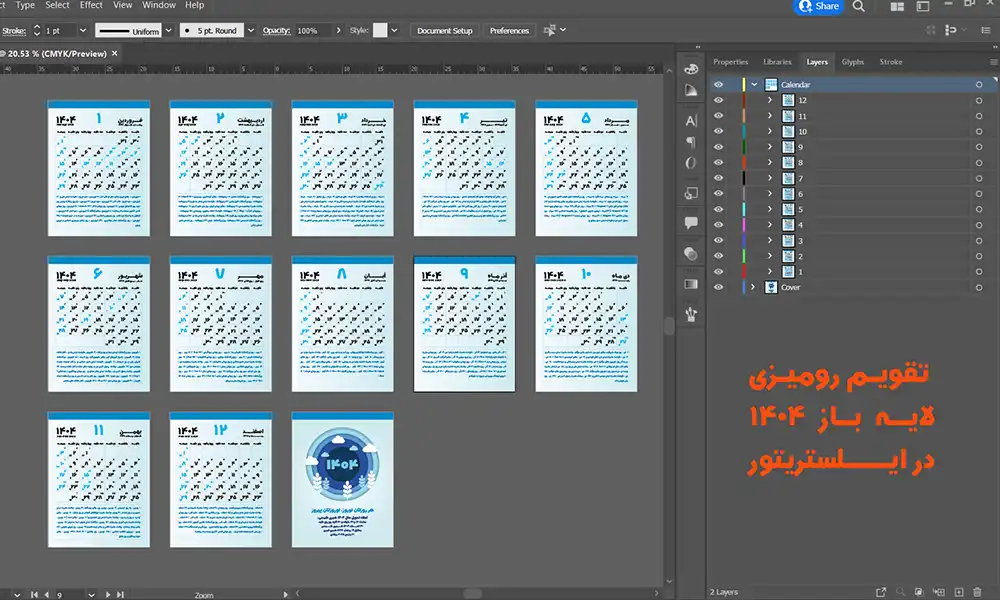Open the Pathfinder panel icon

tap(691, 193)
